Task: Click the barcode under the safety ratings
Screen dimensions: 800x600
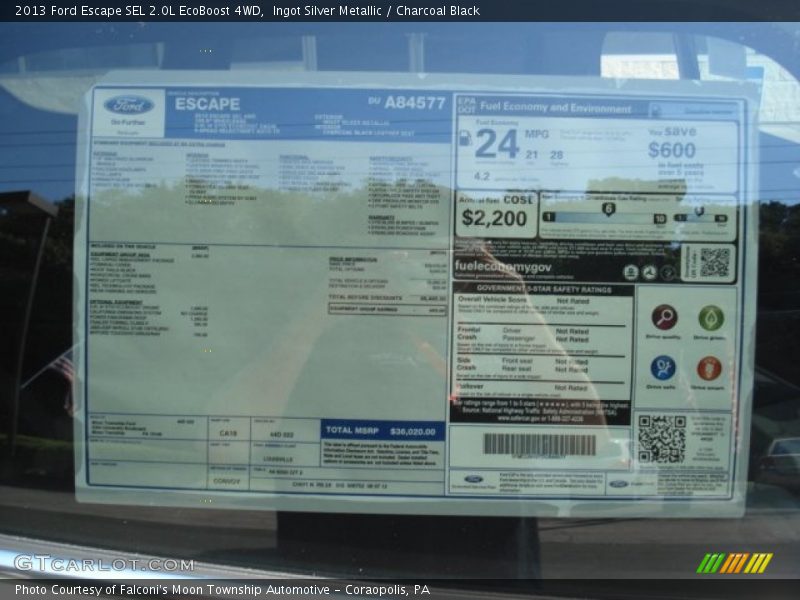Action: click(539, 444)
